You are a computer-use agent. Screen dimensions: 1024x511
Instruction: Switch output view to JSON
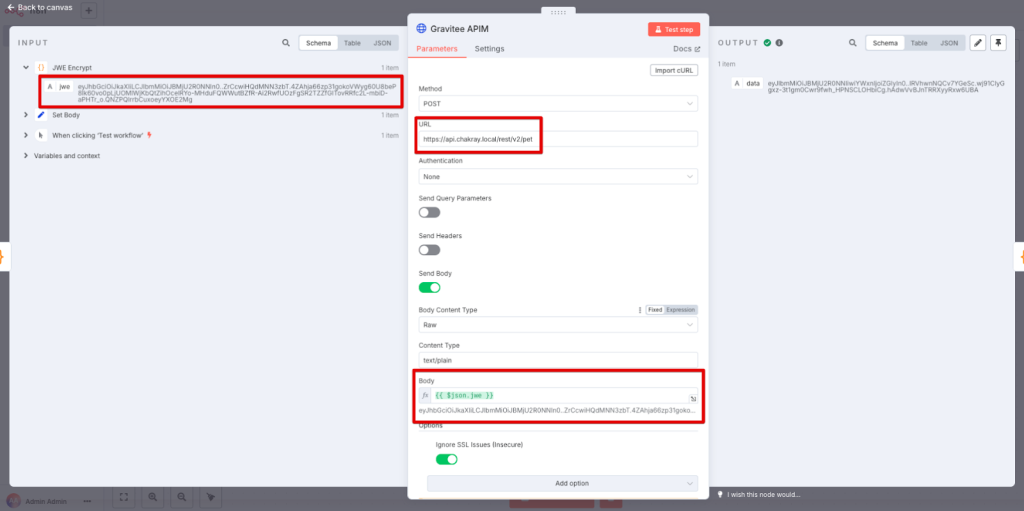click(x=949, y=43)
